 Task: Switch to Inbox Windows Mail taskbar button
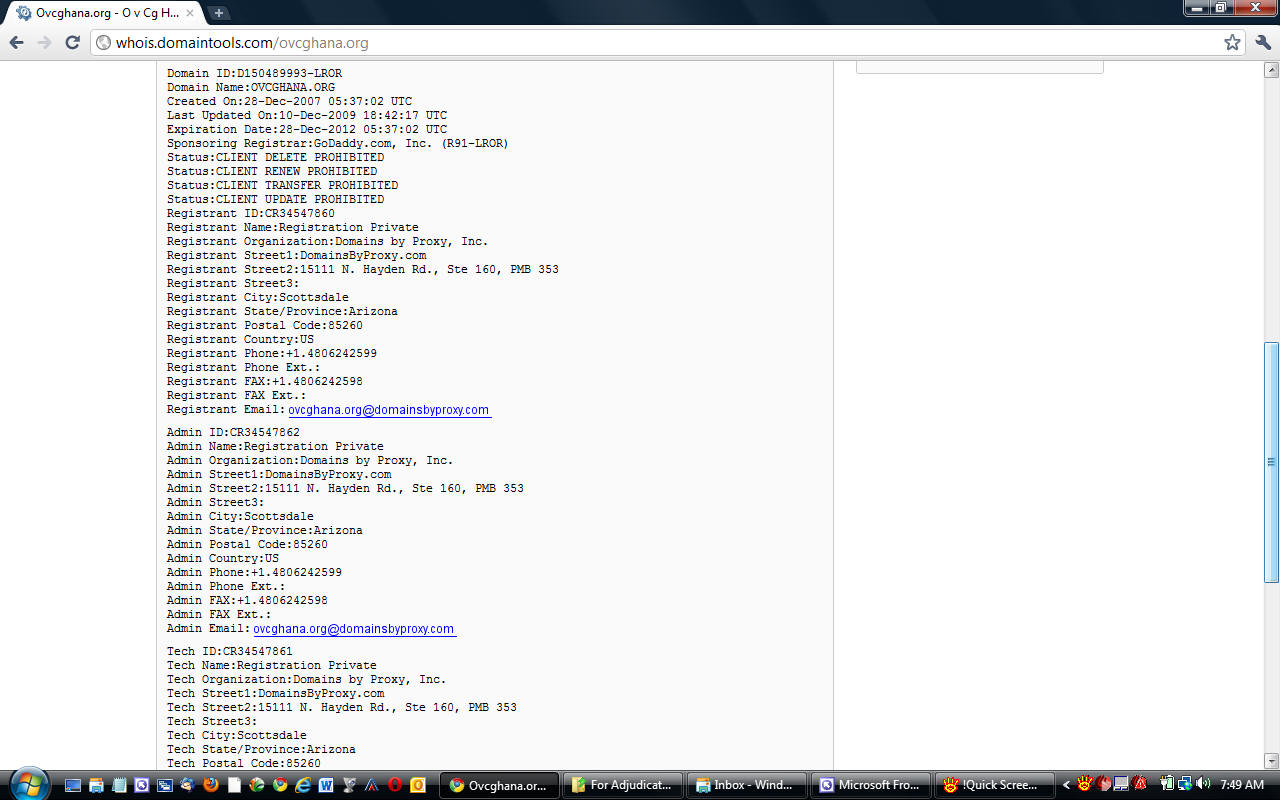(747, 785)
